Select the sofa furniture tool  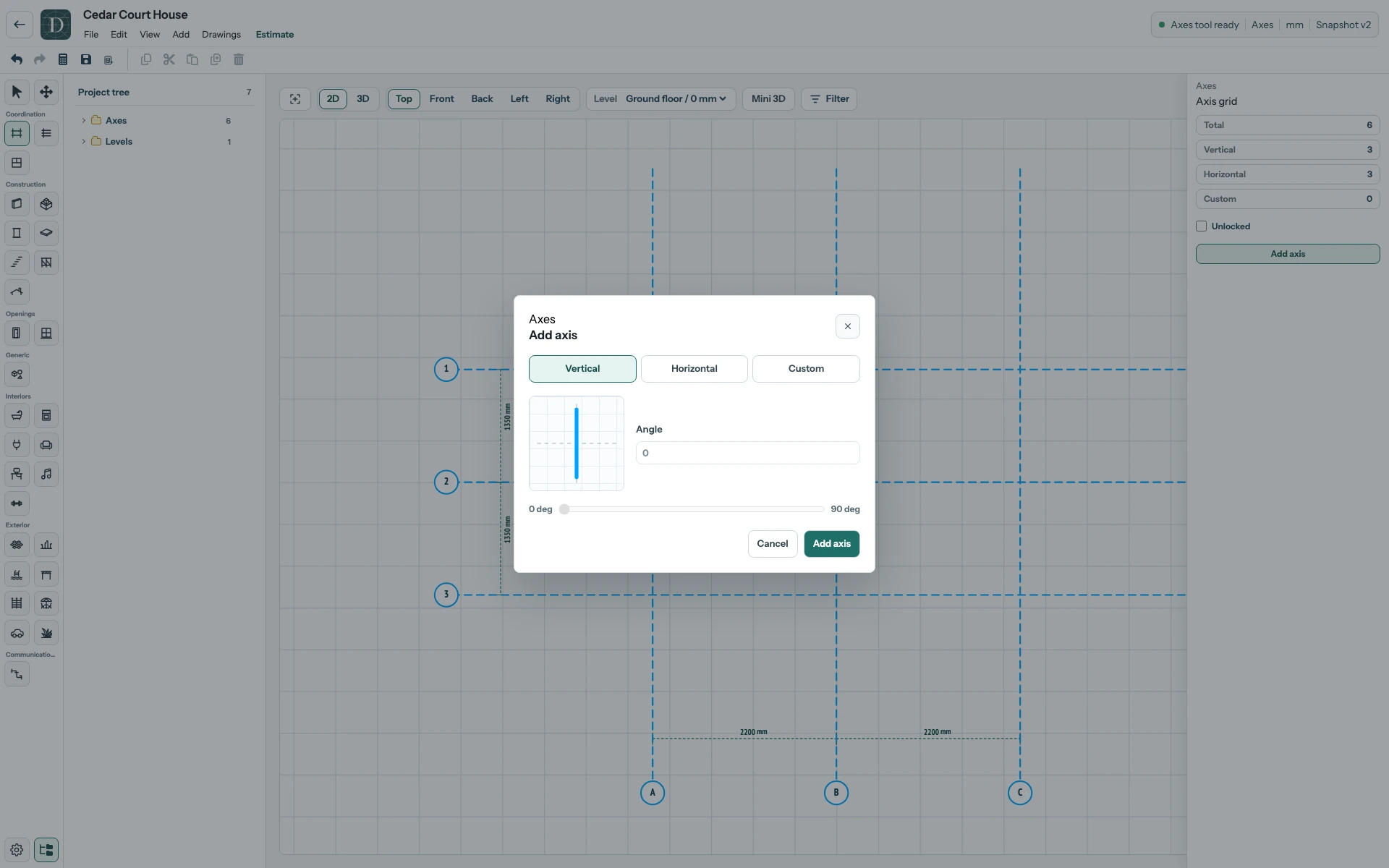pyautogui.click(x=46, y=445)
